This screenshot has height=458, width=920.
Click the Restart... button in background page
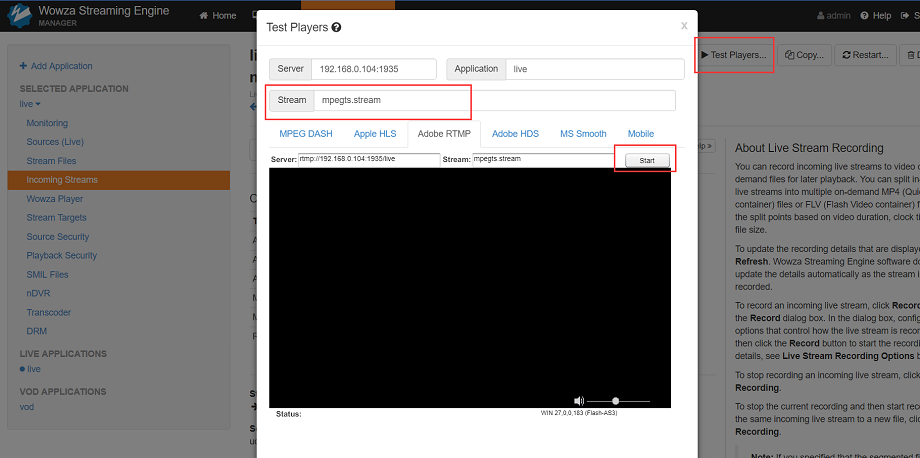[x=865, y=55]
